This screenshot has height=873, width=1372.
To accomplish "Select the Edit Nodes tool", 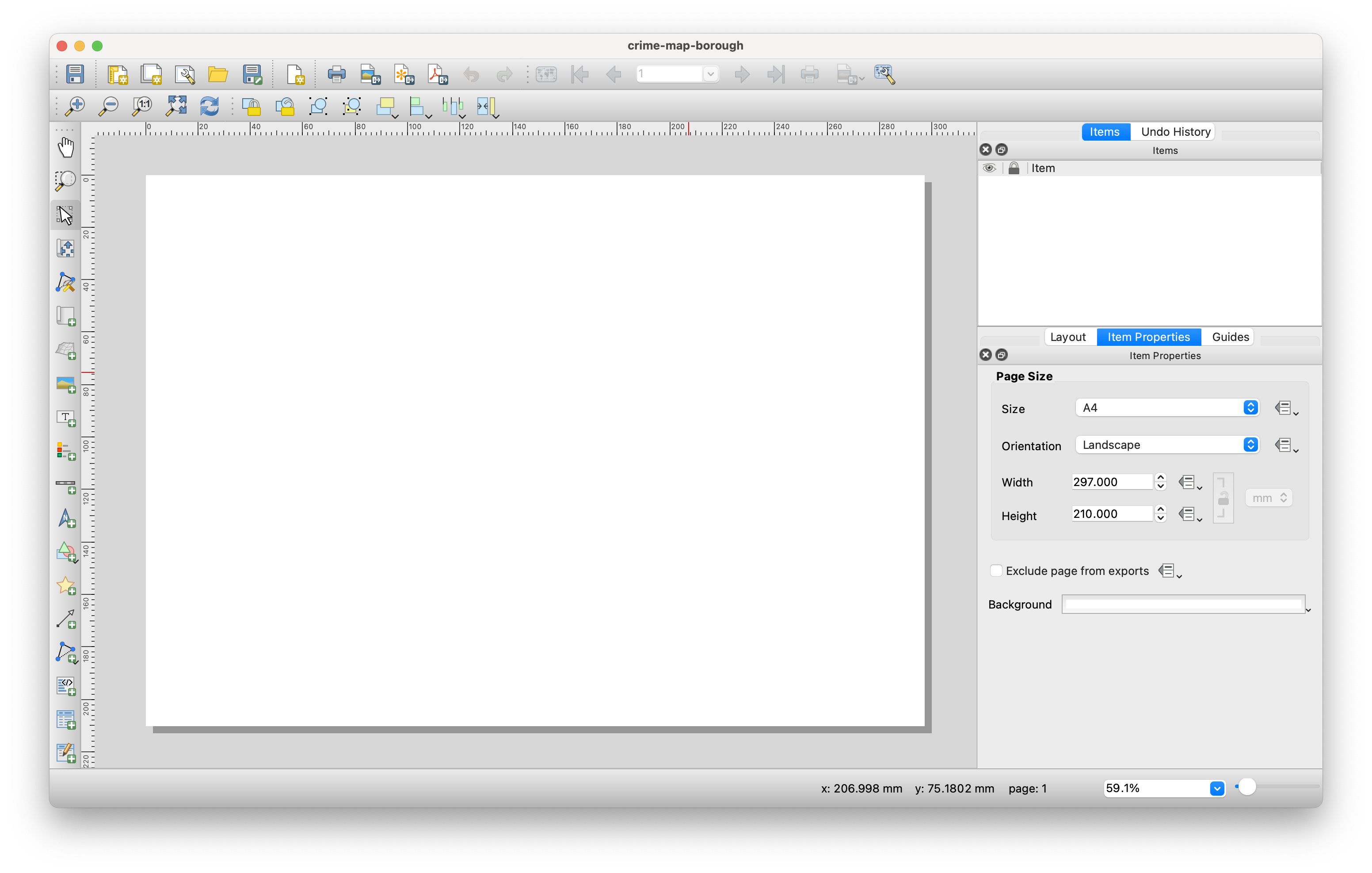I will pyautogui.click(x=65, y=282).
